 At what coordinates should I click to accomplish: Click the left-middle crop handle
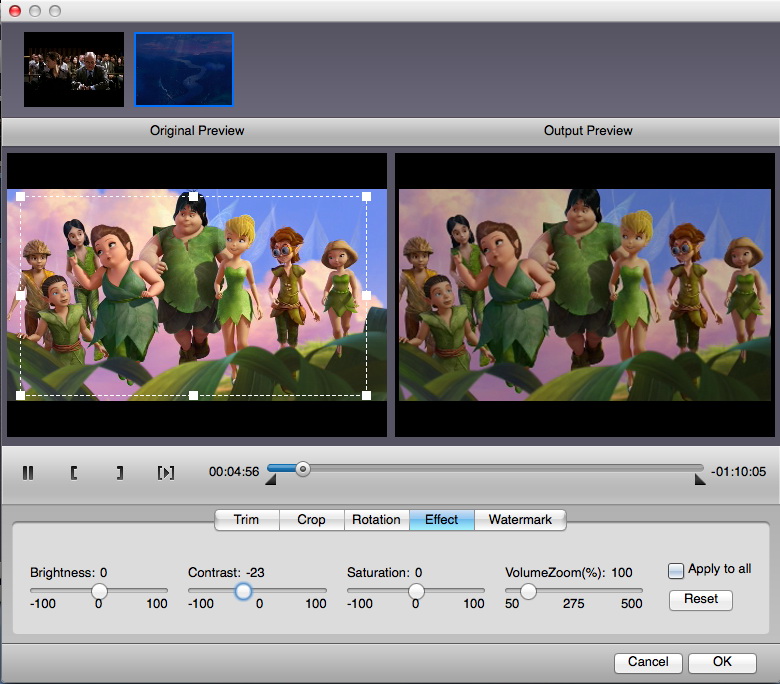click(20, 295)
